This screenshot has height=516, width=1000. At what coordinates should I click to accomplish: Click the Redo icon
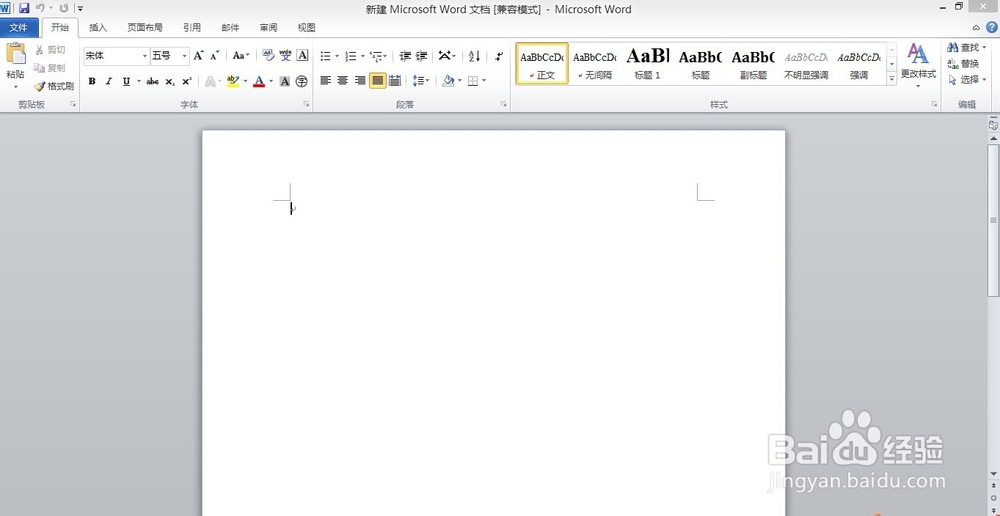[63, 8]
